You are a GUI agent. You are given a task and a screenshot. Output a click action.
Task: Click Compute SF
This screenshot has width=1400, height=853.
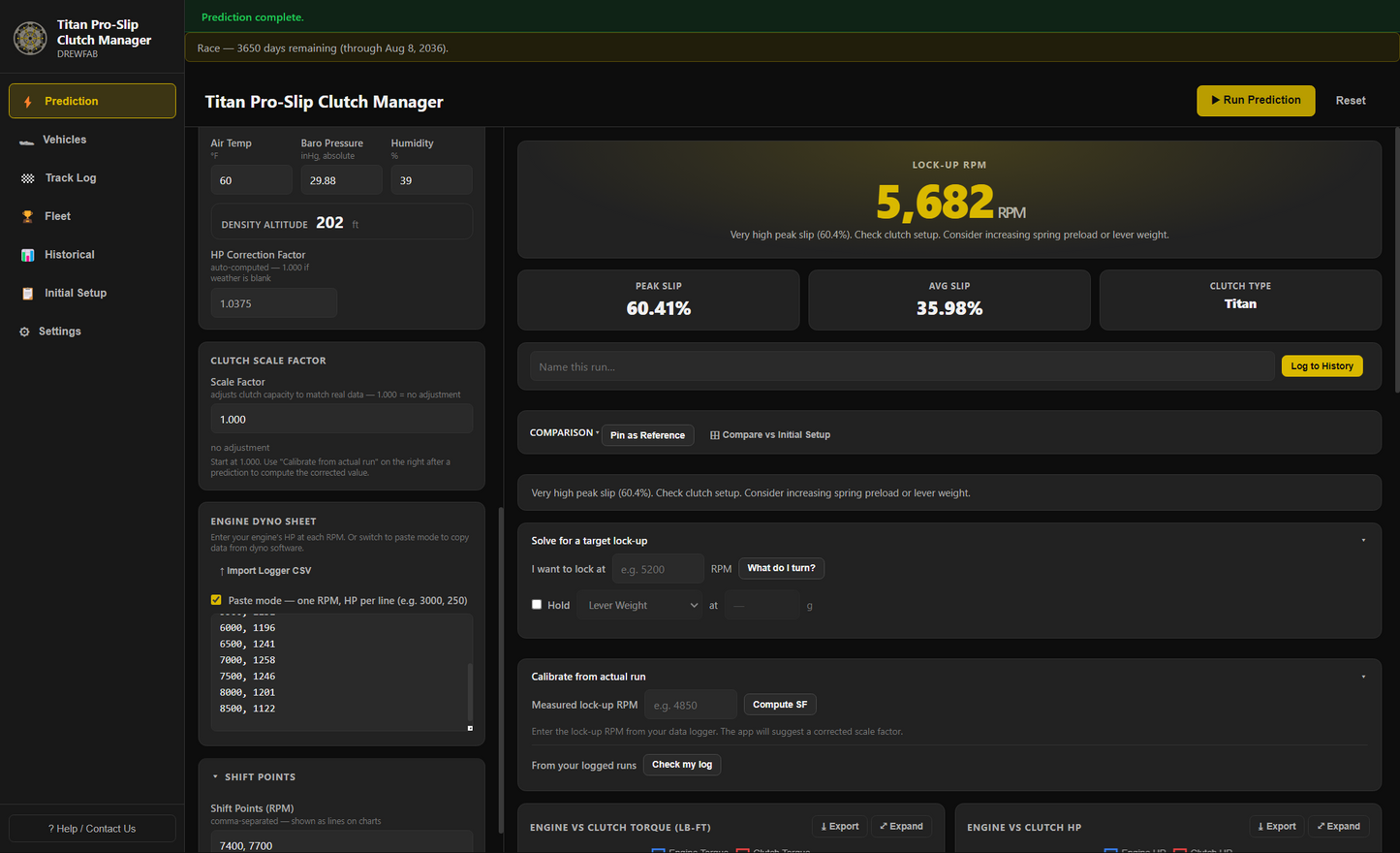point(780,705)
